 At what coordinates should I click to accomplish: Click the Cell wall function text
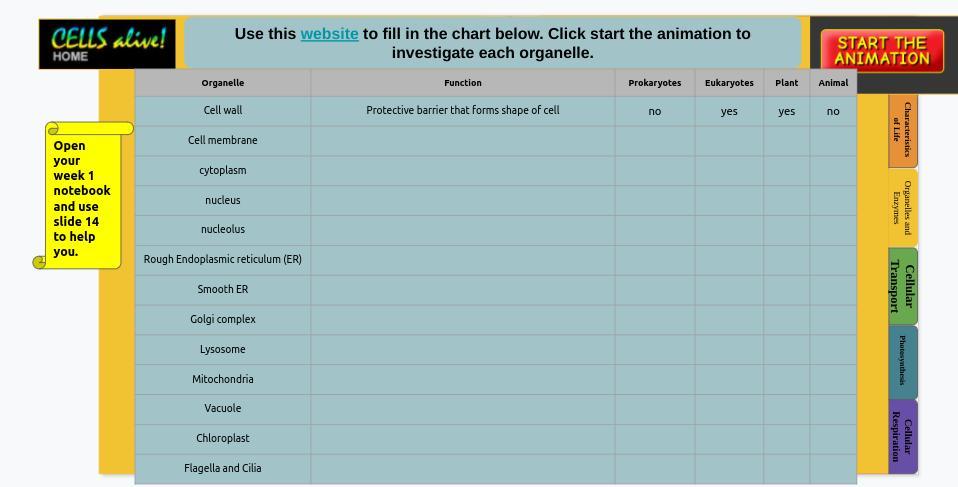coord(462,110)
